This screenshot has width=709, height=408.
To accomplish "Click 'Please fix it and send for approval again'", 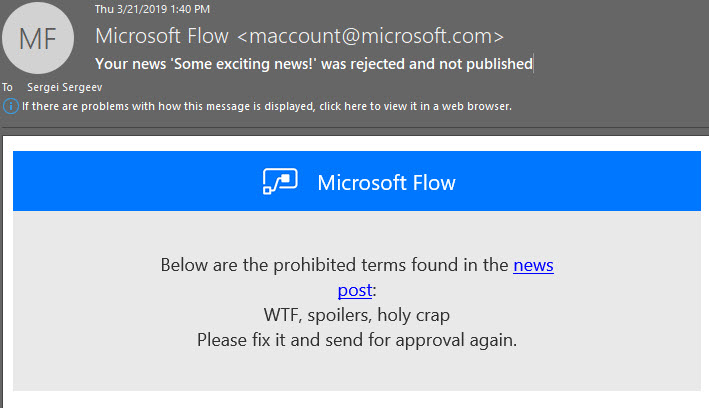I will [x=356, y=339].
